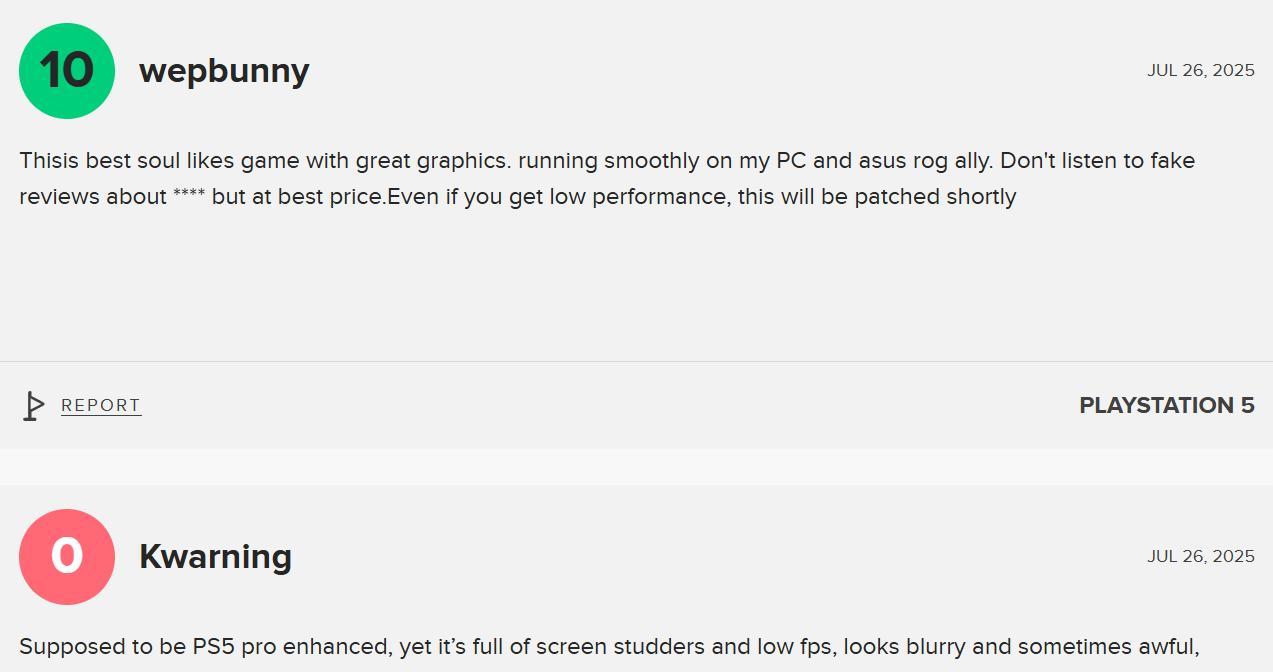
Task: Click the JUL 26, 2025 date on wepbunny's review
Action: [x=1201, y=71]
